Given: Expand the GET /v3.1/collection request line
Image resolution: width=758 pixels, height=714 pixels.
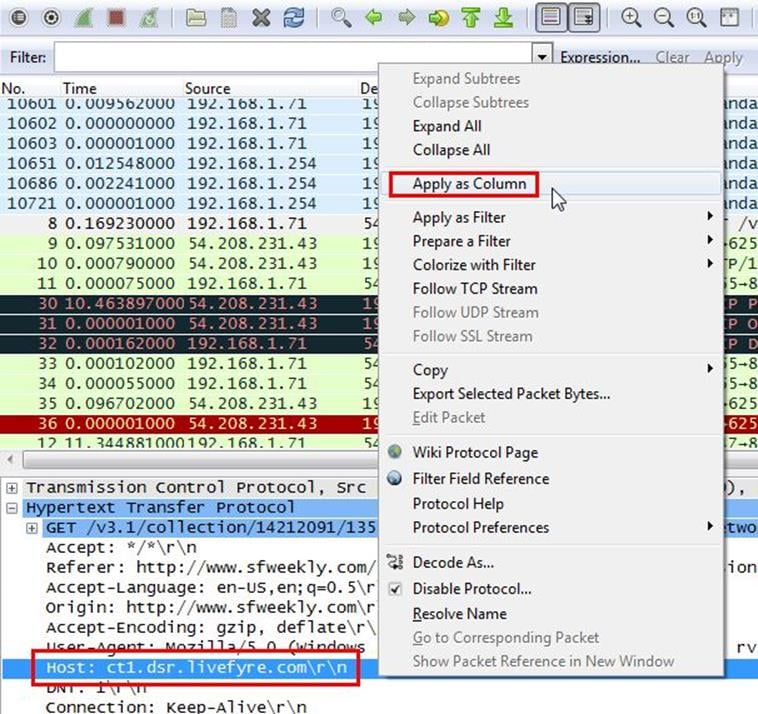Looking at the screenshot, I should point(32,528).
